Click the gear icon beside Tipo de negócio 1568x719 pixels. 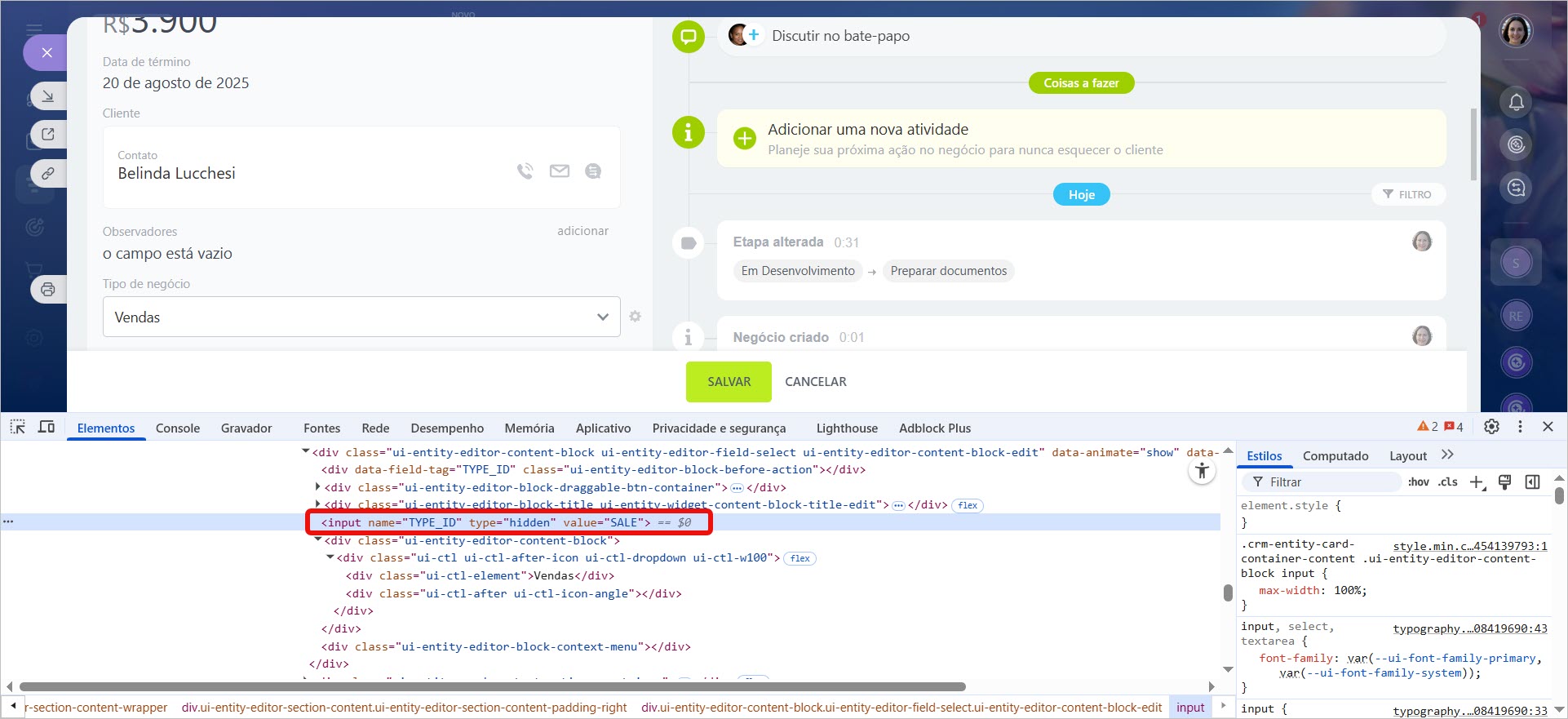point(635,317)
